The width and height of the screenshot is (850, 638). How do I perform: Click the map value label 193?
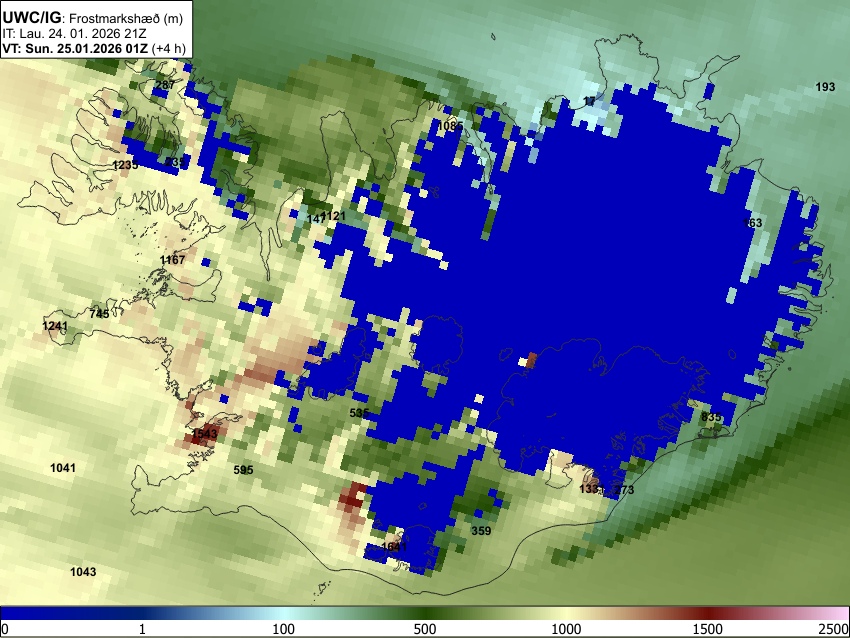pos(825,87)
